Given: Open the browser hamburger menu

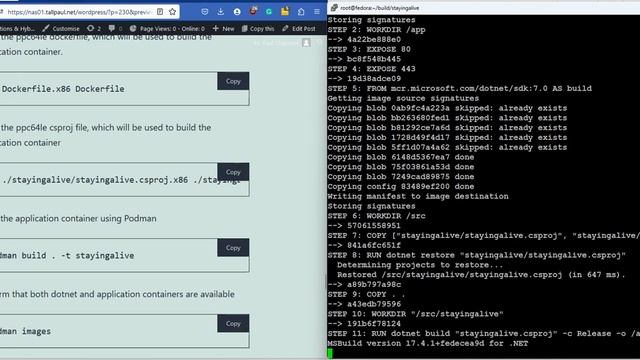Looking at the screenshot, I should (317, 12).
